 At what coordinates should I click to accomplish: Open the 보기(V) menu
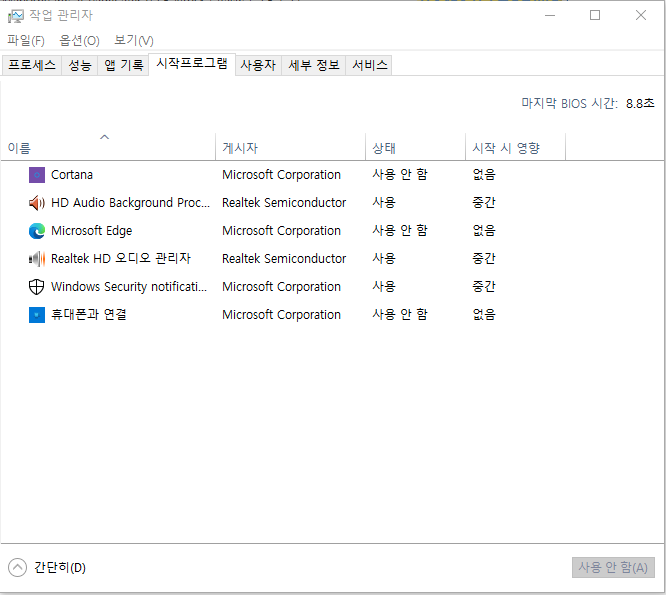pos(134,41)
